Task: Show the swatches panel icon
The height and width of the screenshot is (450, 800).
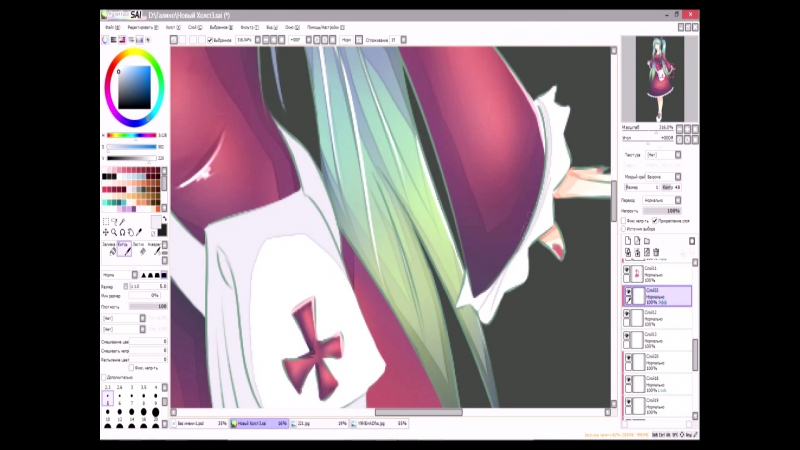Action: pyautogui.click(x=139, y=40)
